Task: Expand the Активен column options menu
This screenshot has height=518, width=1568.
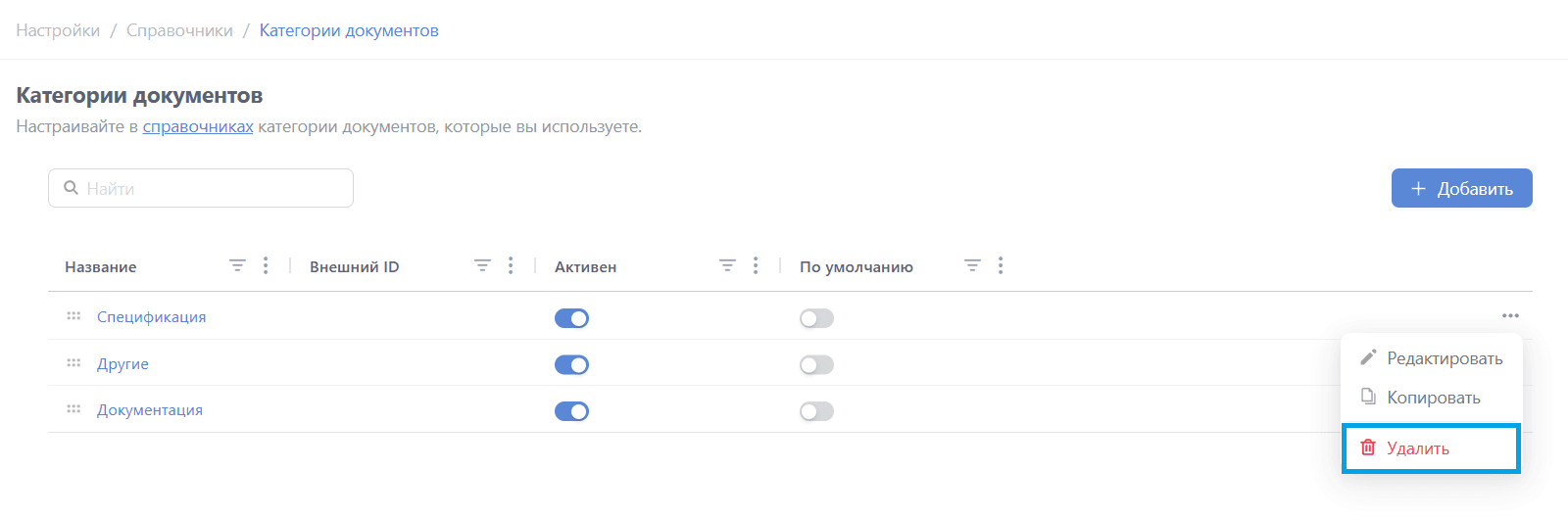Action: tap(756, 265)
